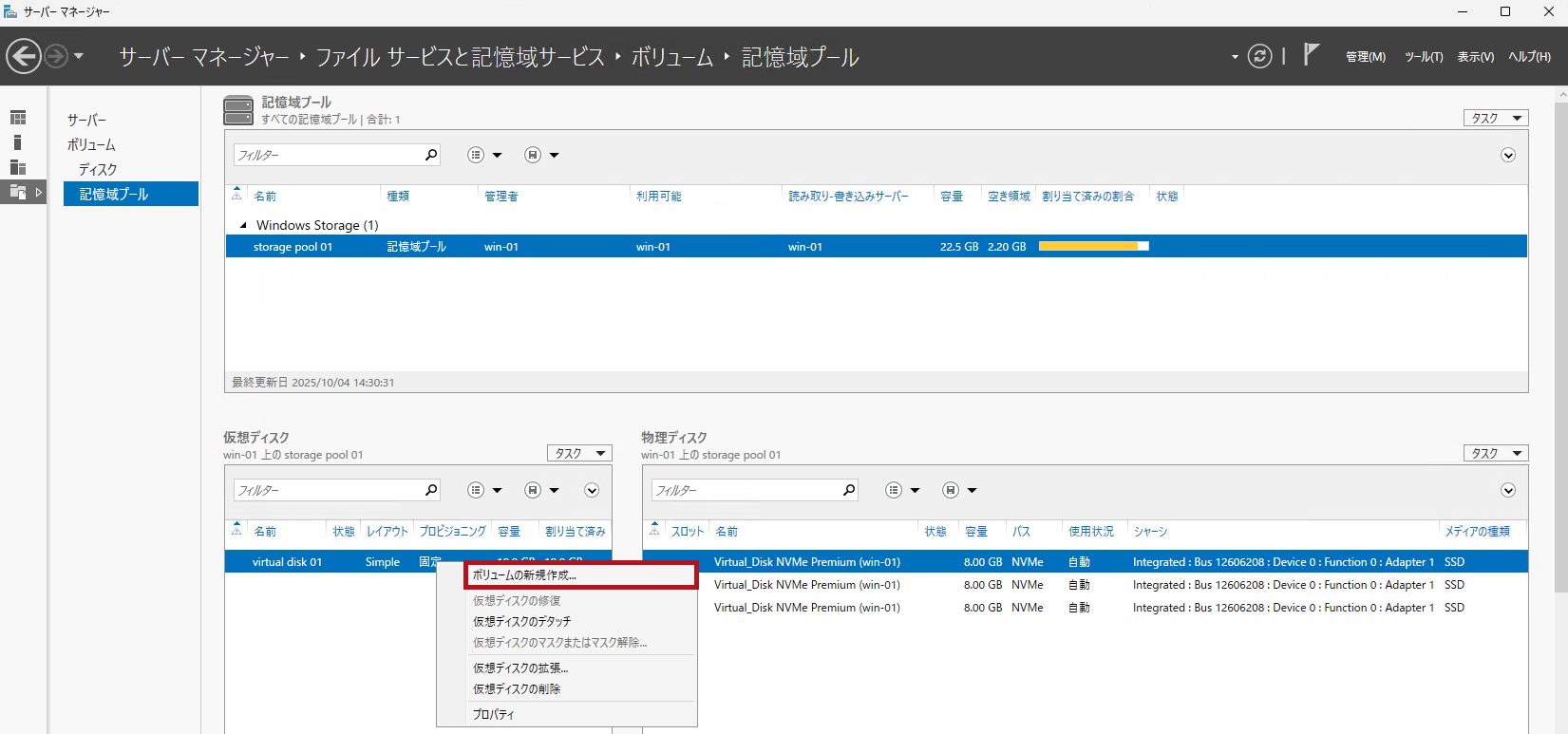Select ディスク in the left navigation

pyautogui.click(x=98, y=169)
